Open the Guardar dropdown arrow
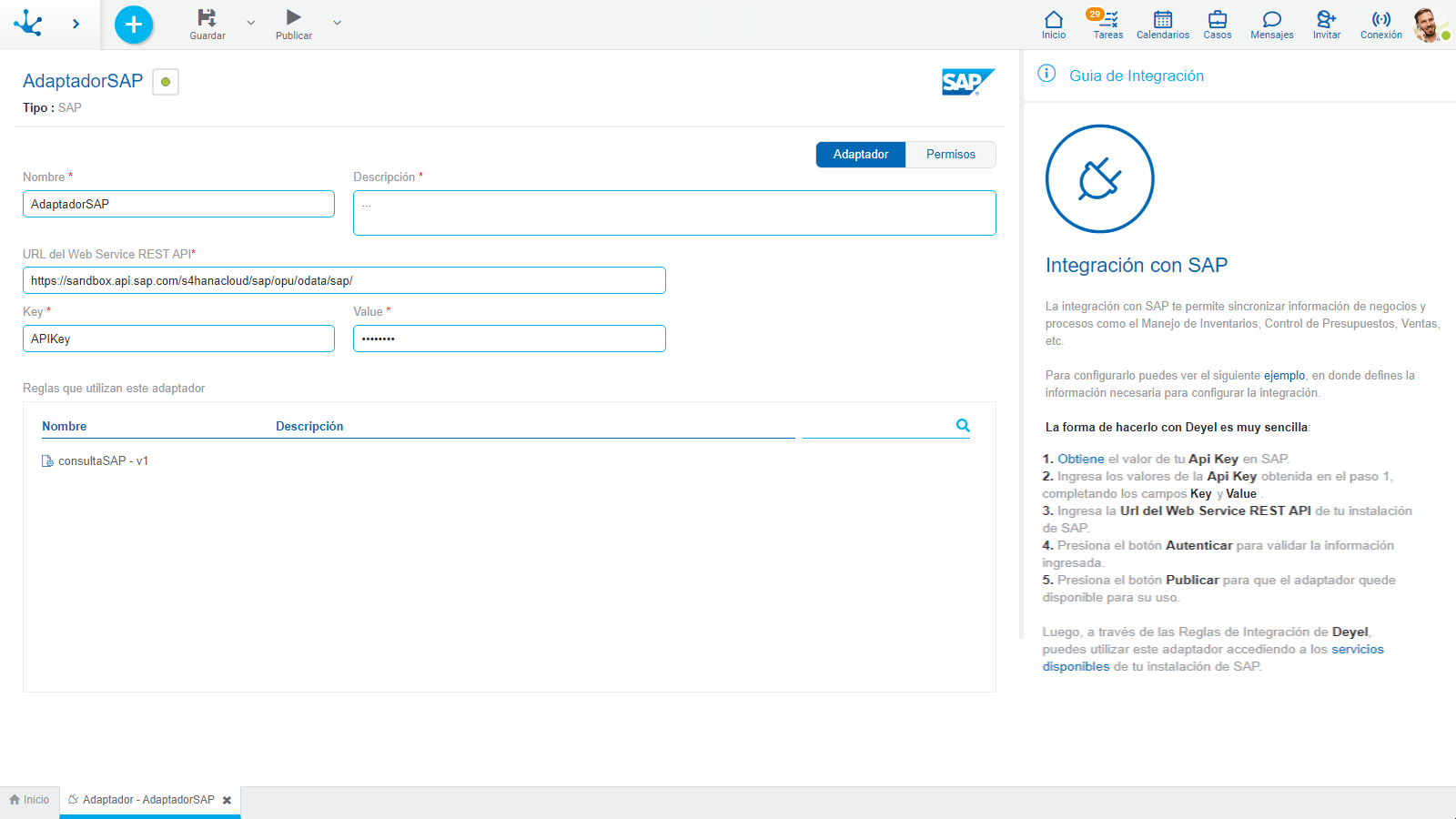This screenshot has height=819, width=1456. tap(251, 23)
